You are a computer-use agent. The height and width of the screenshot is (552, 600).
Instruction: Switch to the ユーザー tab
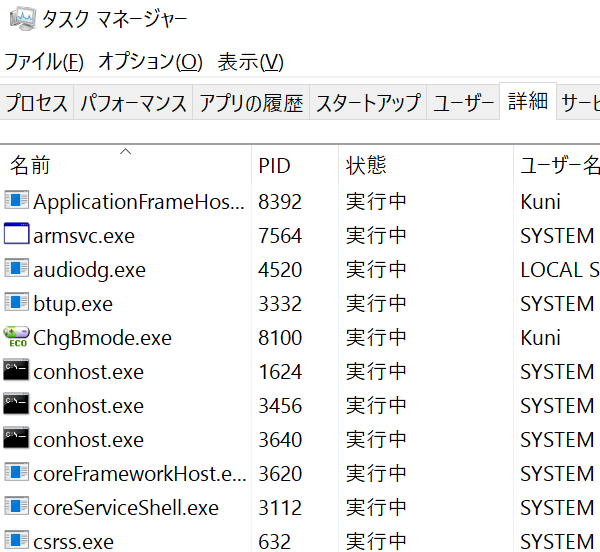tap(463, 103)
